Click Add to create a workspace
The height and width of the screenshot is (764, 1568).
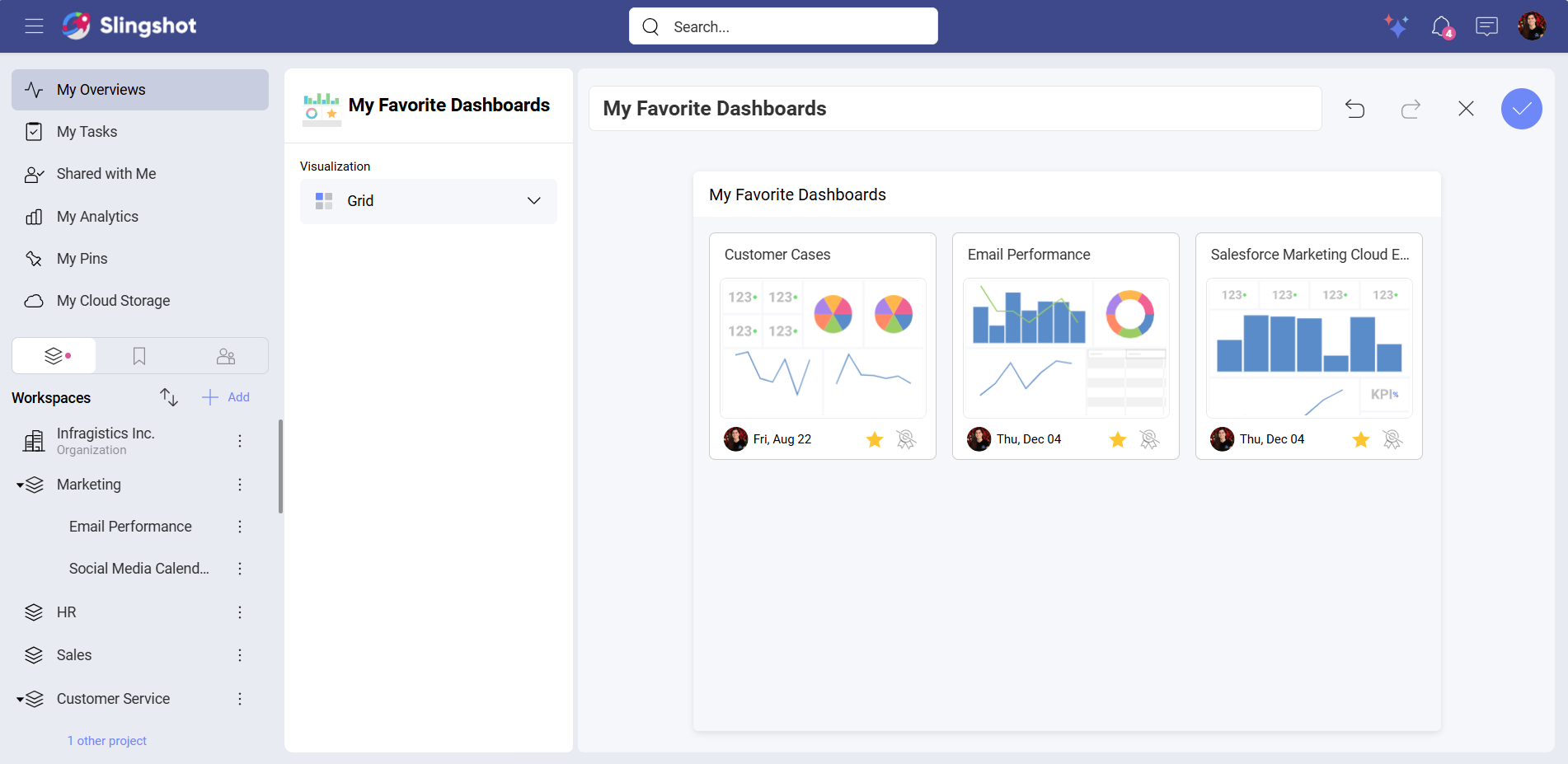tap(225, 397)
